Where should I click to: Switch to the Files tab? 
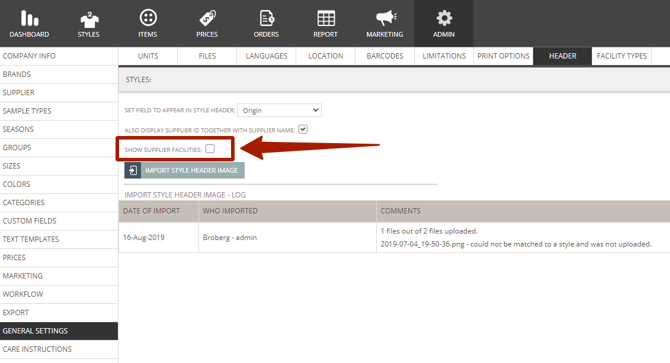click(x=207, y=56)
